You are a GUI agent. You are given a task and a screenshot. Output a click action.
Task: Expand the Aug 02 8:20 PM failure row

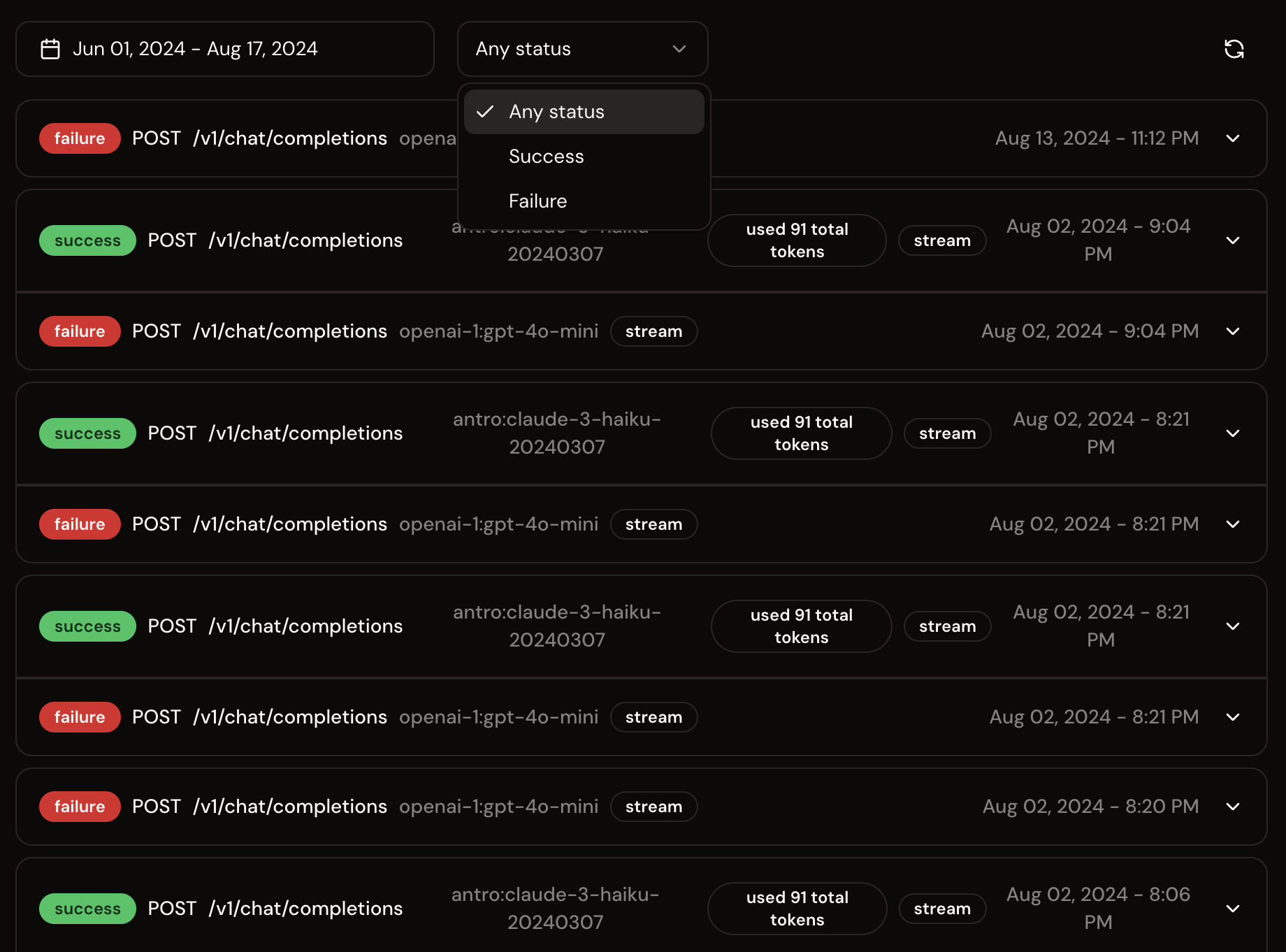point(1233,807)
